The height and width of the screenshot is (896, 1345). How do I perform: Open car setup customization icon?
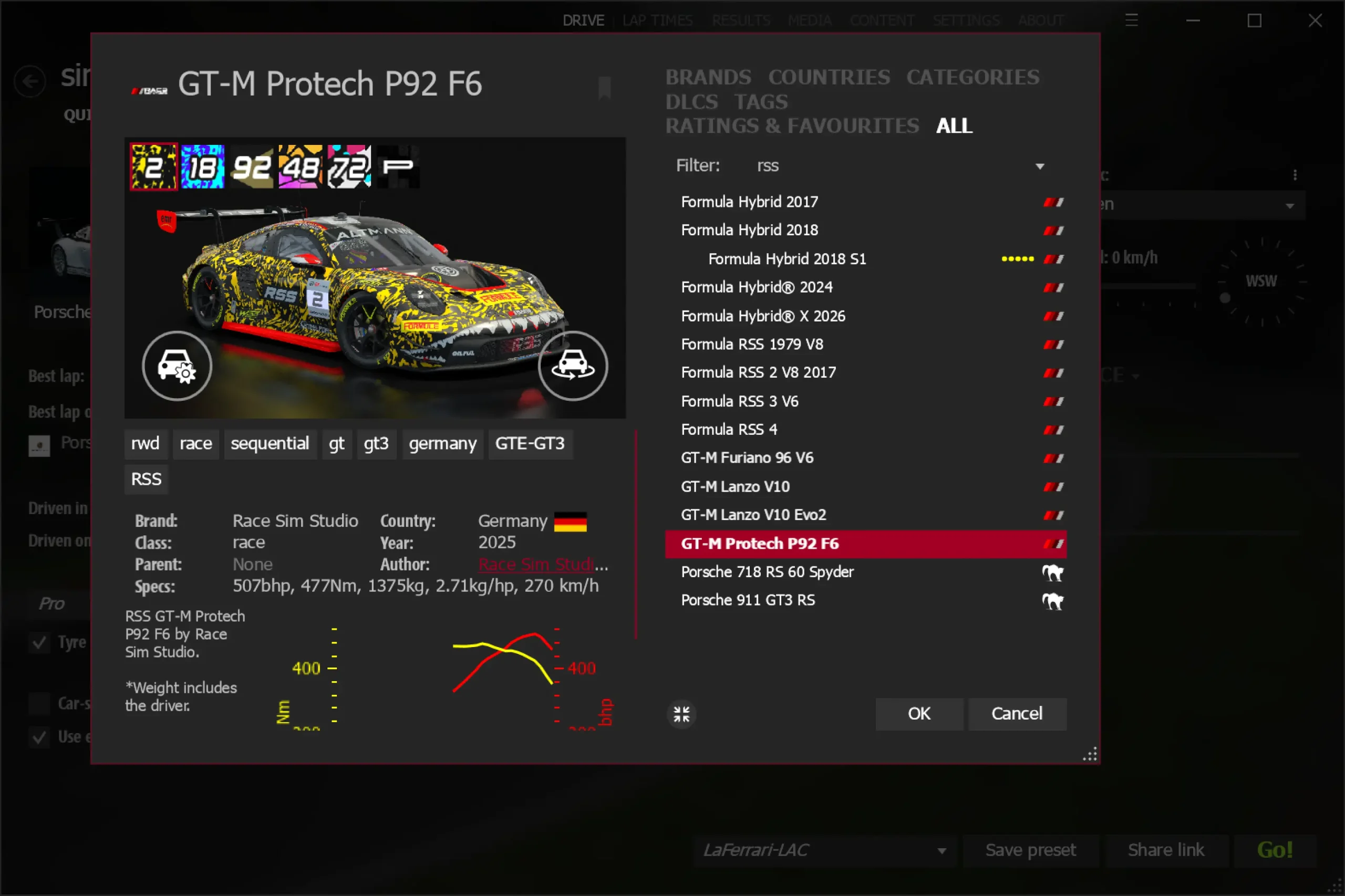[177, 366]
